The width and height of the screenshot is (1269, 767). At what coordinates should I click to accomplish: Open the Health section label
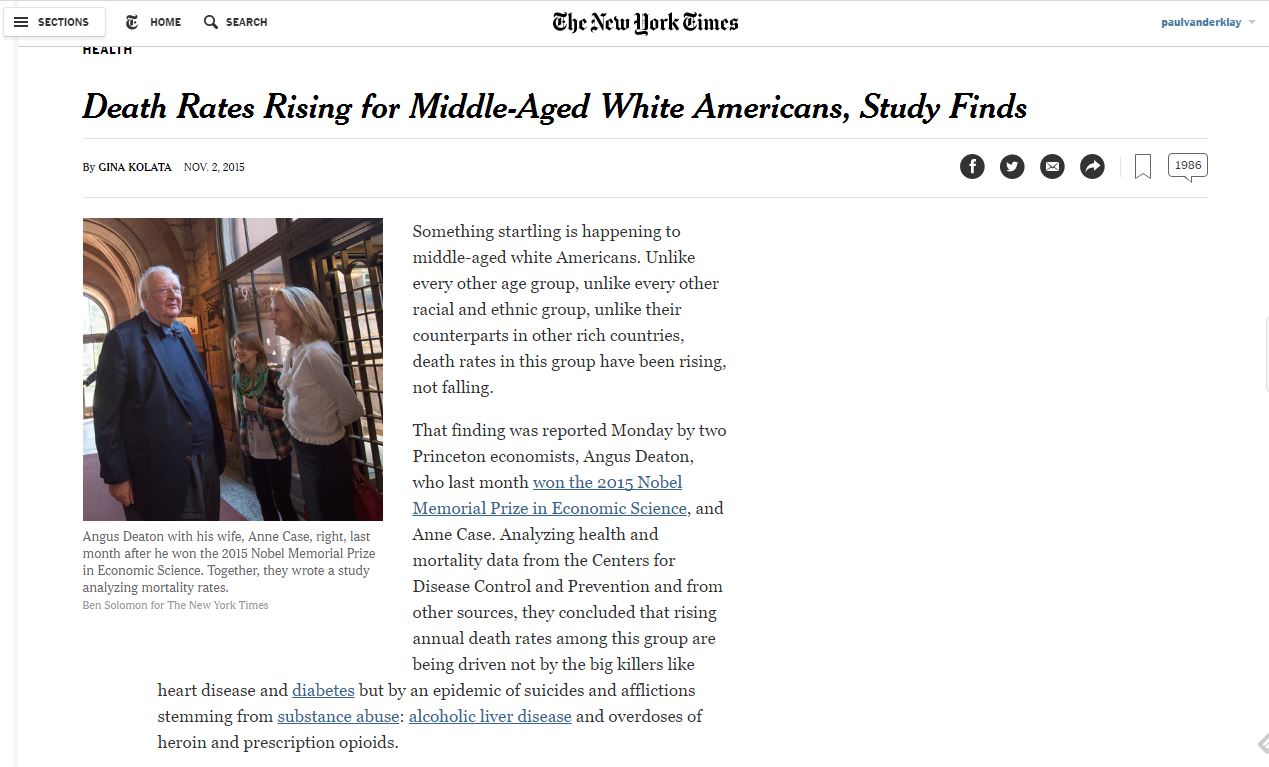click(107, 50)
